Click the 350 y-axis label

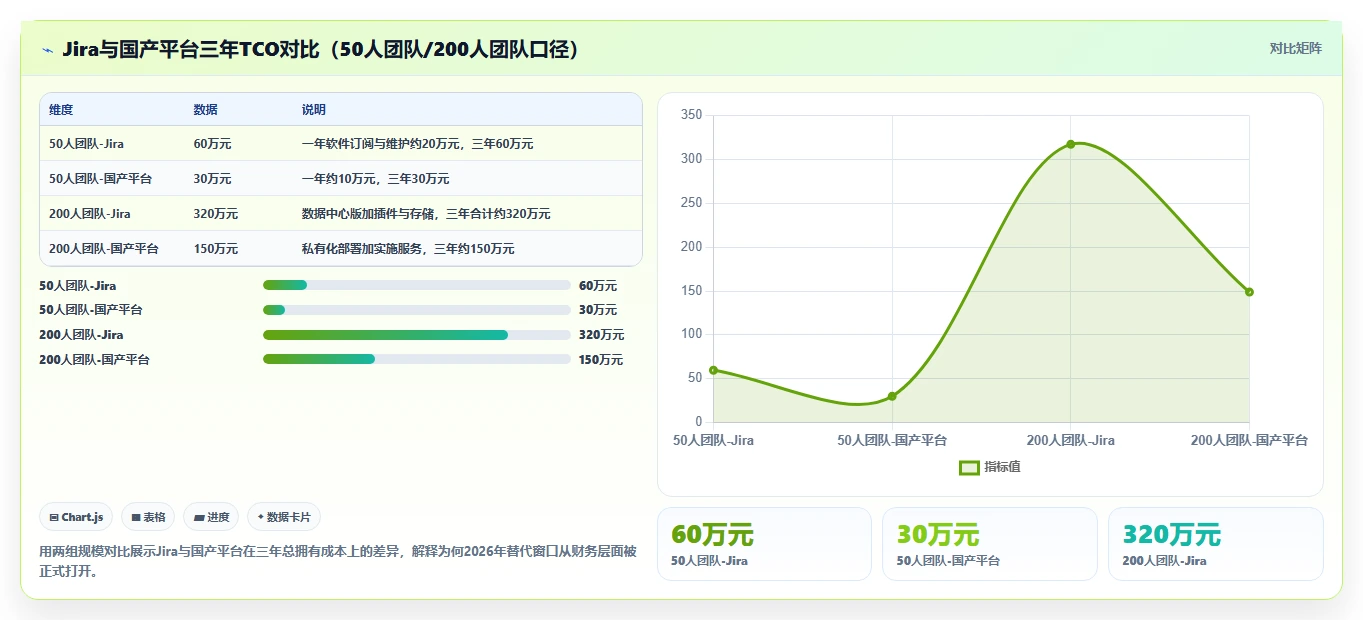click(691, 115)
